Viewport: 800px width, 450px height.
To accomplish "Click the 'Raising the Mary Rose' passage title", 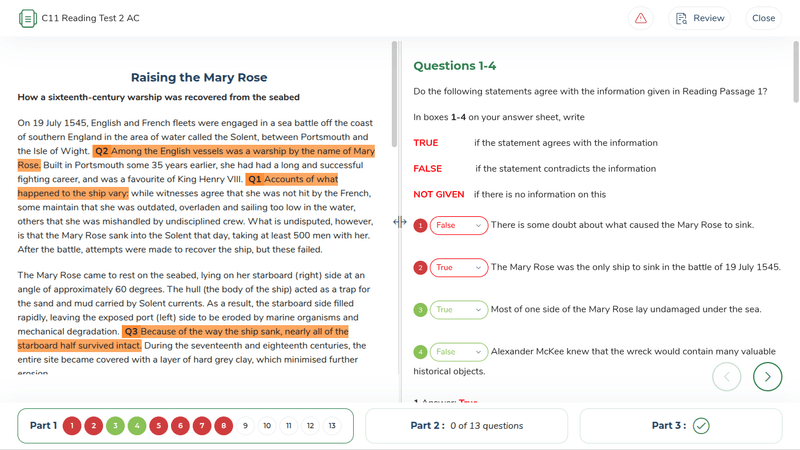I will tap(199, 78).
